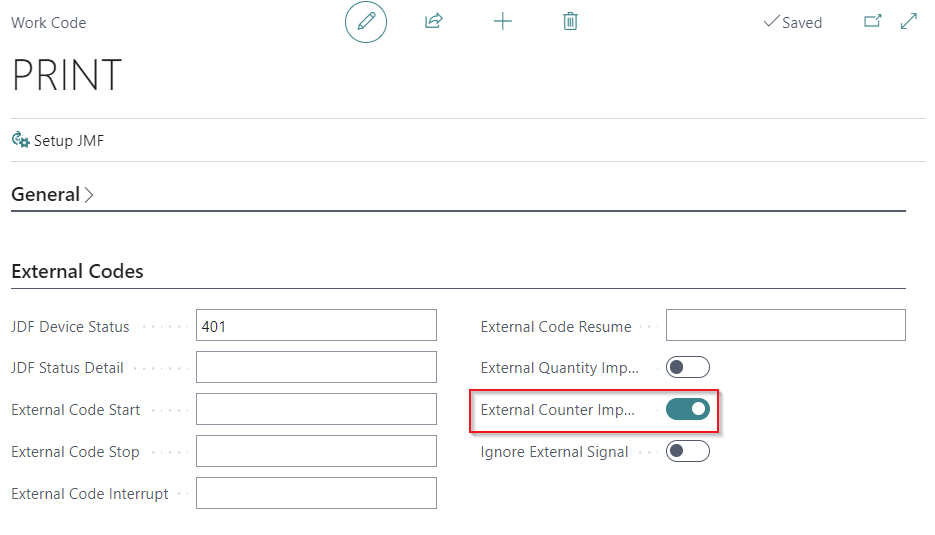The image size is (935, 535).
Task: Select the External Code Start field
Action: point(316,409)
